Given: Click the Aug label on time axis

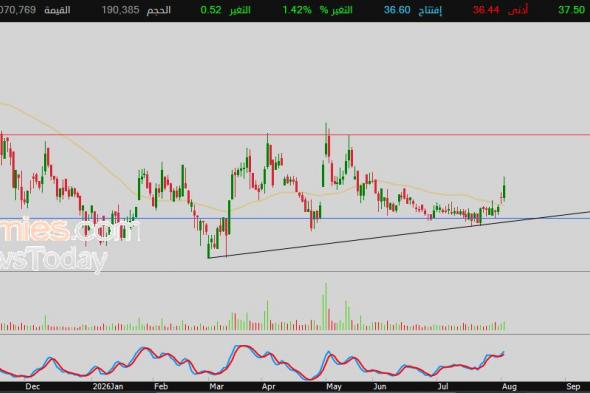Looking at the screenshot, I should [509, 387].
